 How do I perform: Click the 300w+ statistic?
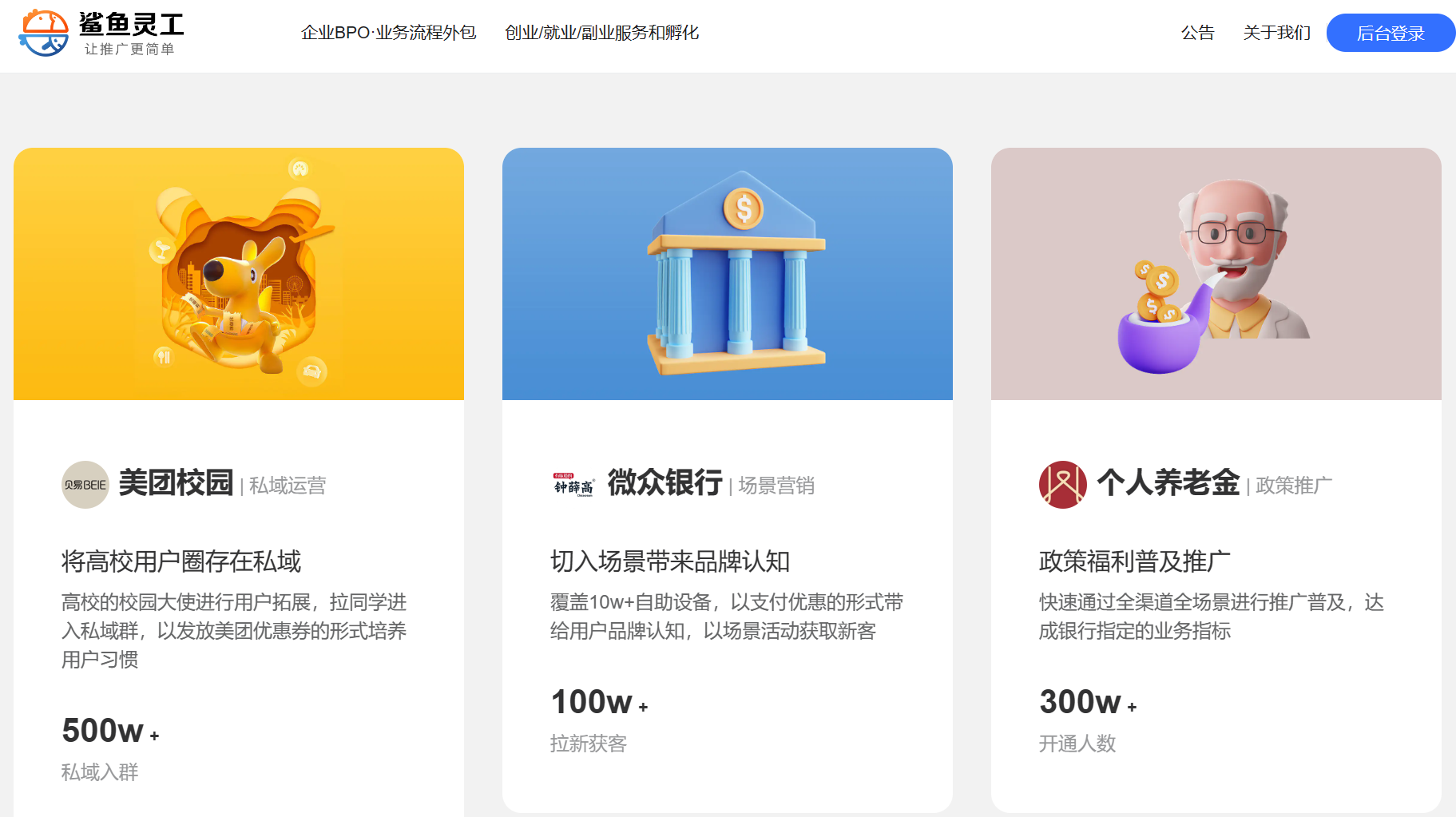[1089, 702]
